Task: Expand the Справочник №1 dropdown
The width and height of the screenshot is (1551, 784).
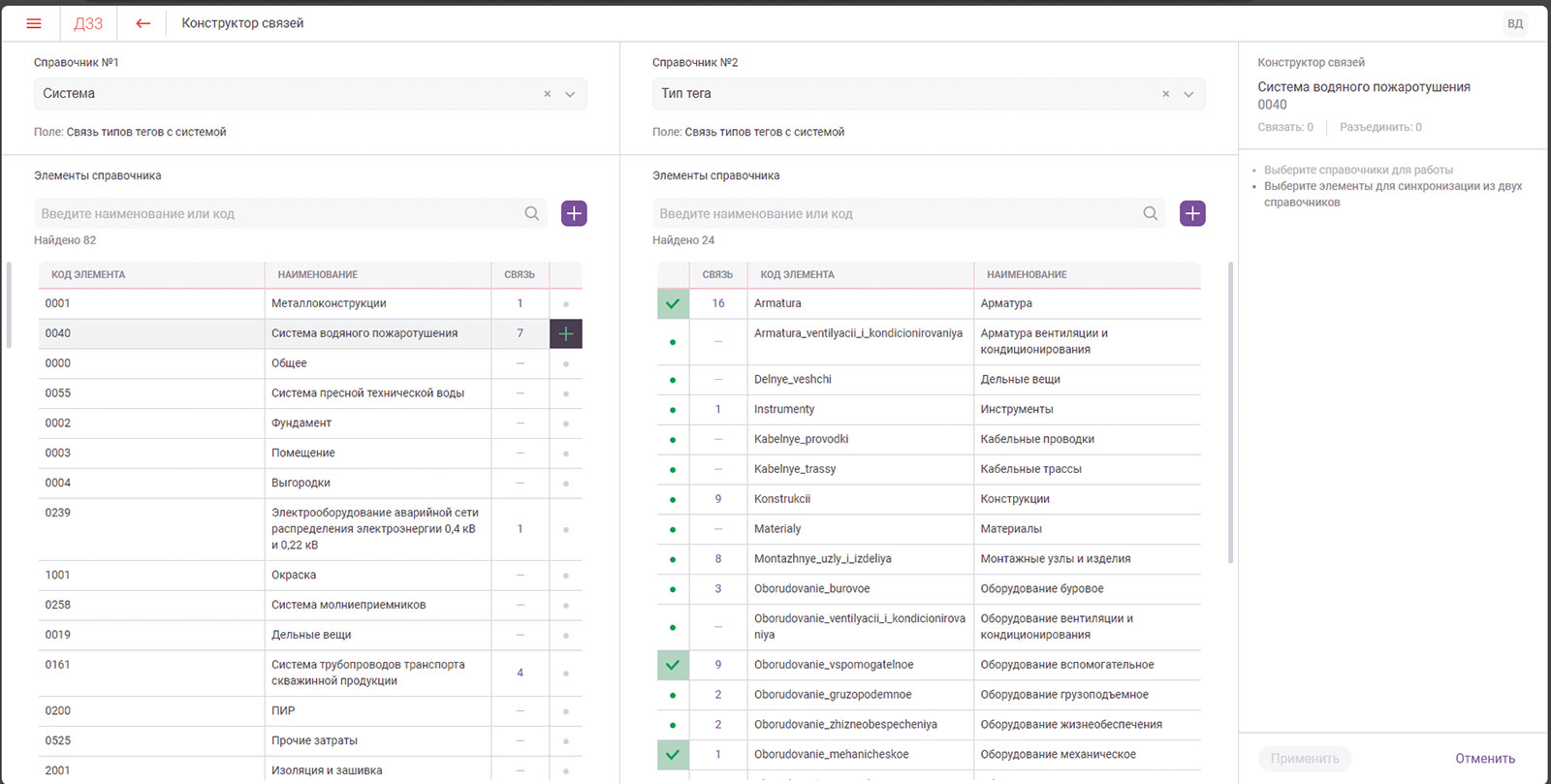Action: click(570, 94)
